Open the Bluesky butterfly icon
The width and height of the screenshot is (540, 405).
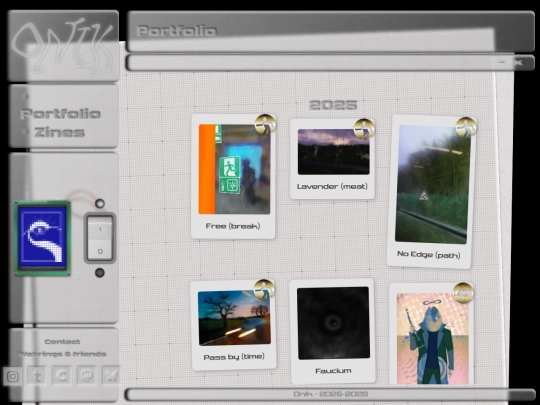111,375
